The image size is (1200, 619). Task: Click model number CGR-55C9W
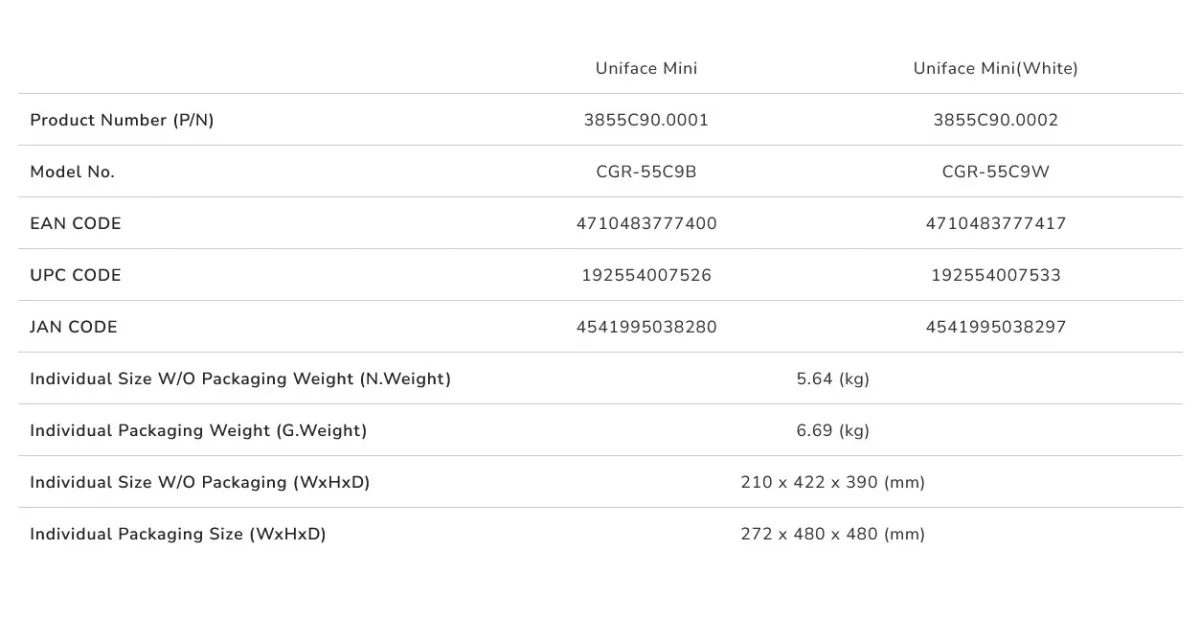pos(995,172)
